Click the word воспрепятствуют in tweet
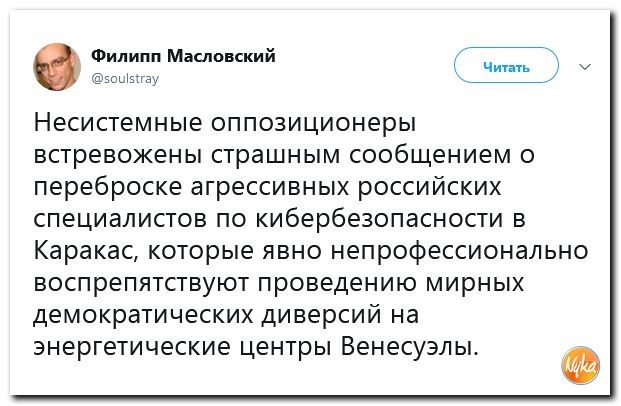The width and height of the screenshot is (621, 406). (143, 283)
